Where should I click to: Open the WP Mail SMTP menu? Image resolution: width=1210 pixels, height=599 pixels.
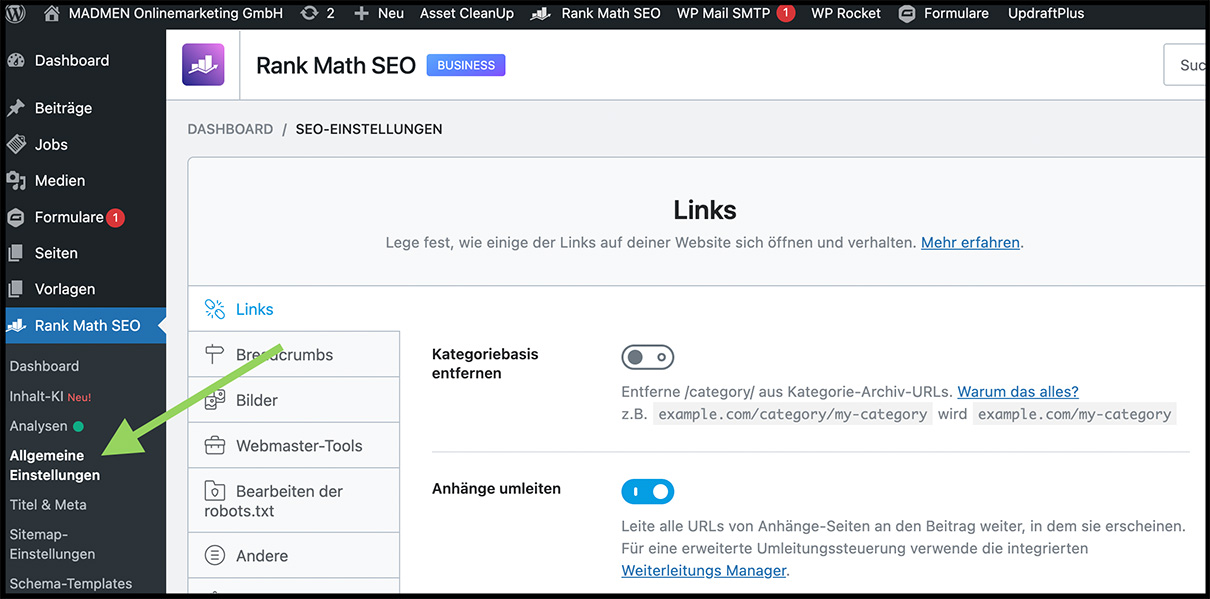coord(725,14)
